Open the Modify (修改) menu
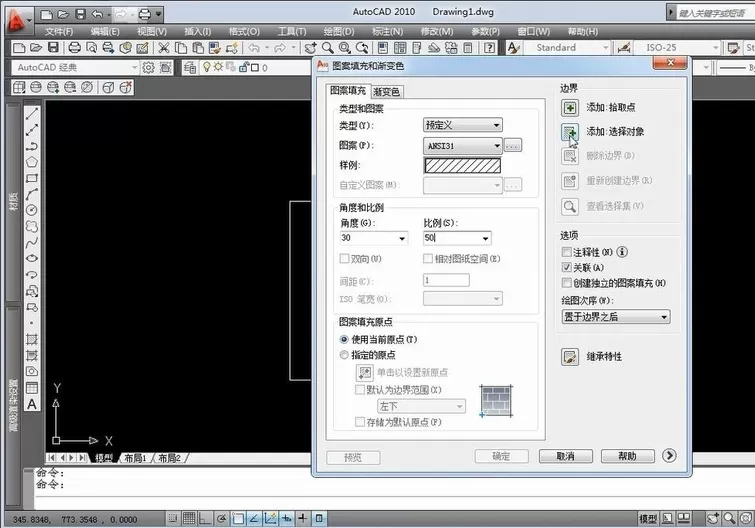The image size is (755, 528). (x=437, y=32)
